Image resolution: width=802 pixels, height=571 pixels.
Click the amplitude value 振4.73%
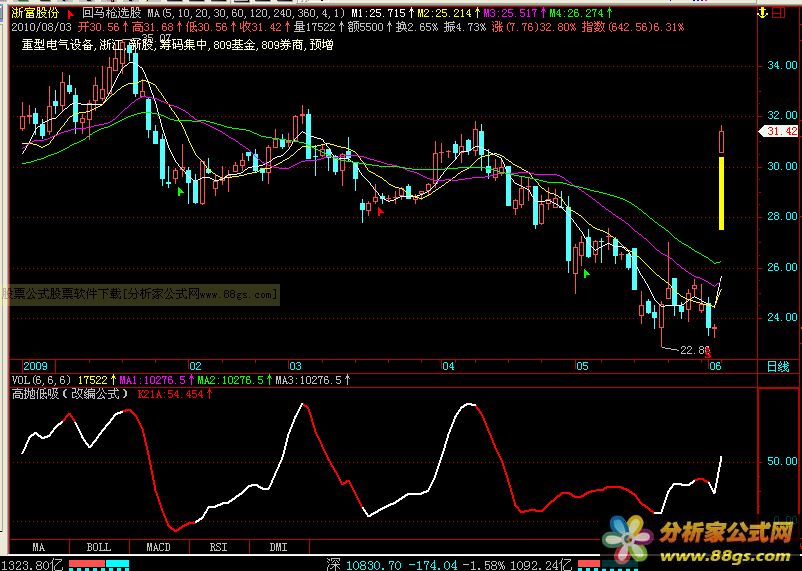click(x=465, y=27)
